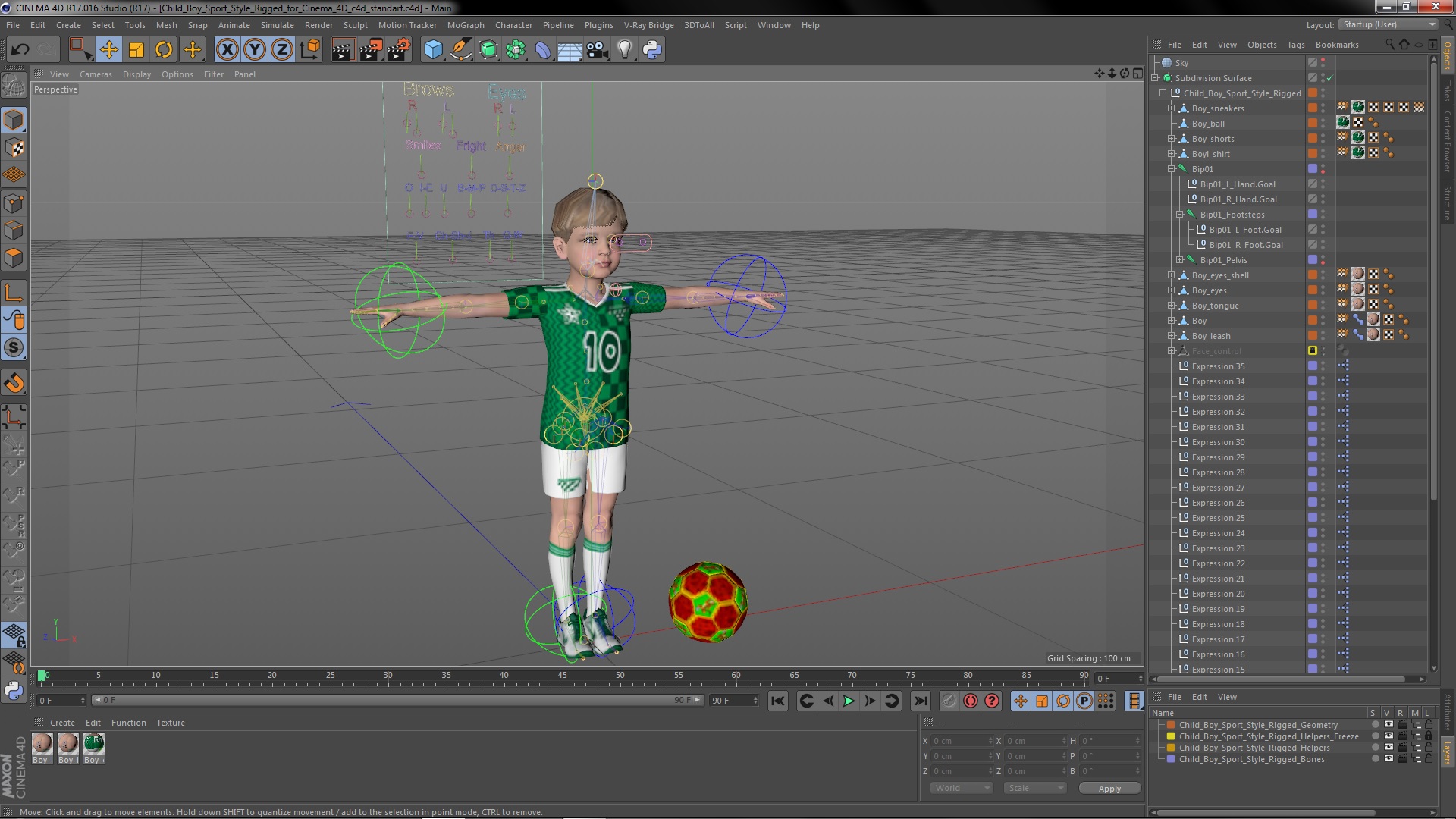Collapse Subdivision Surface object
Image resolution: width=1456 pixels, height=819 pixels.
1155,78
